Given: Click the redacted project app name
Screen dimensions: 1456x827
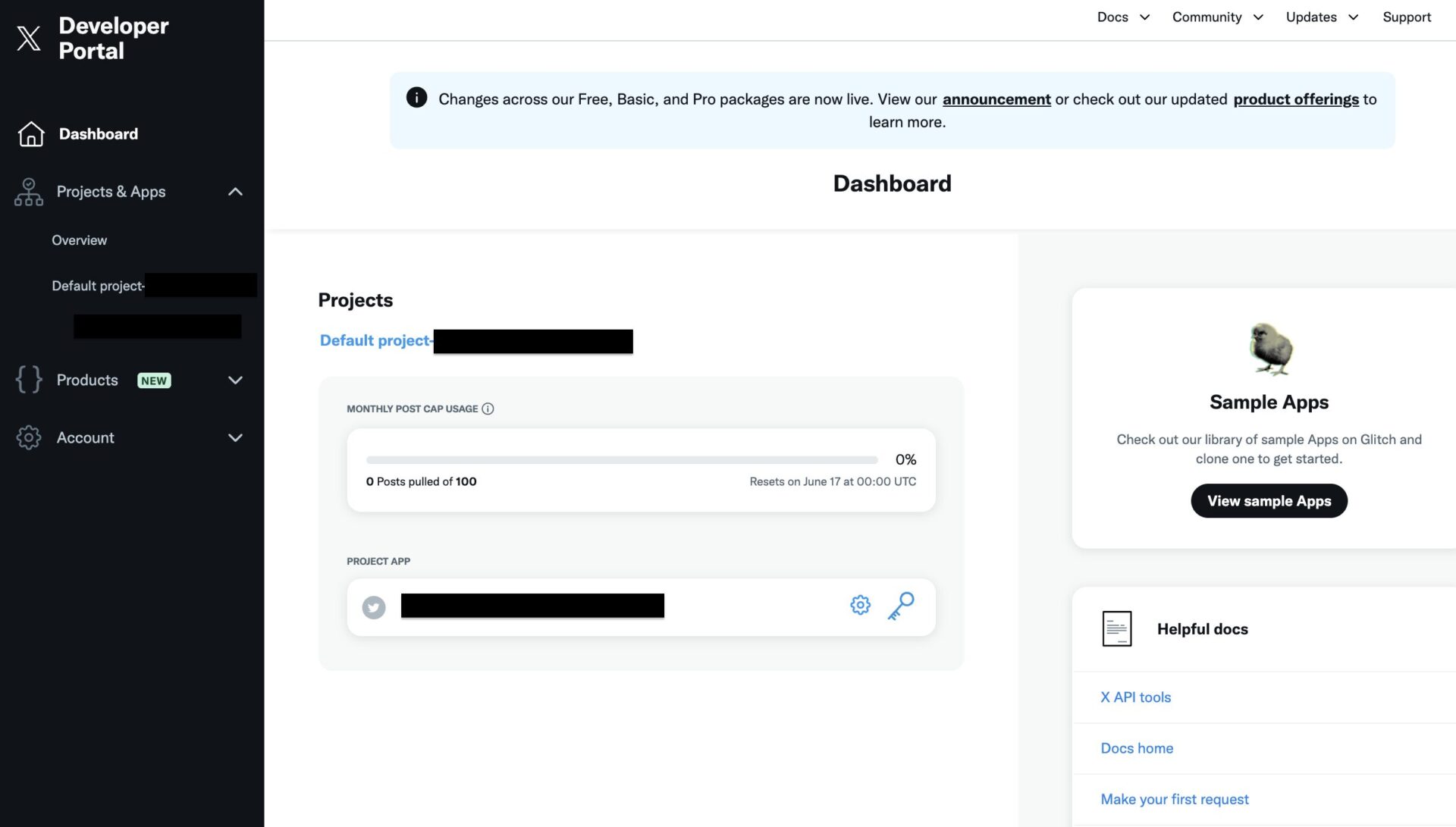Looking at the screenshot, I should click(532, 605).
